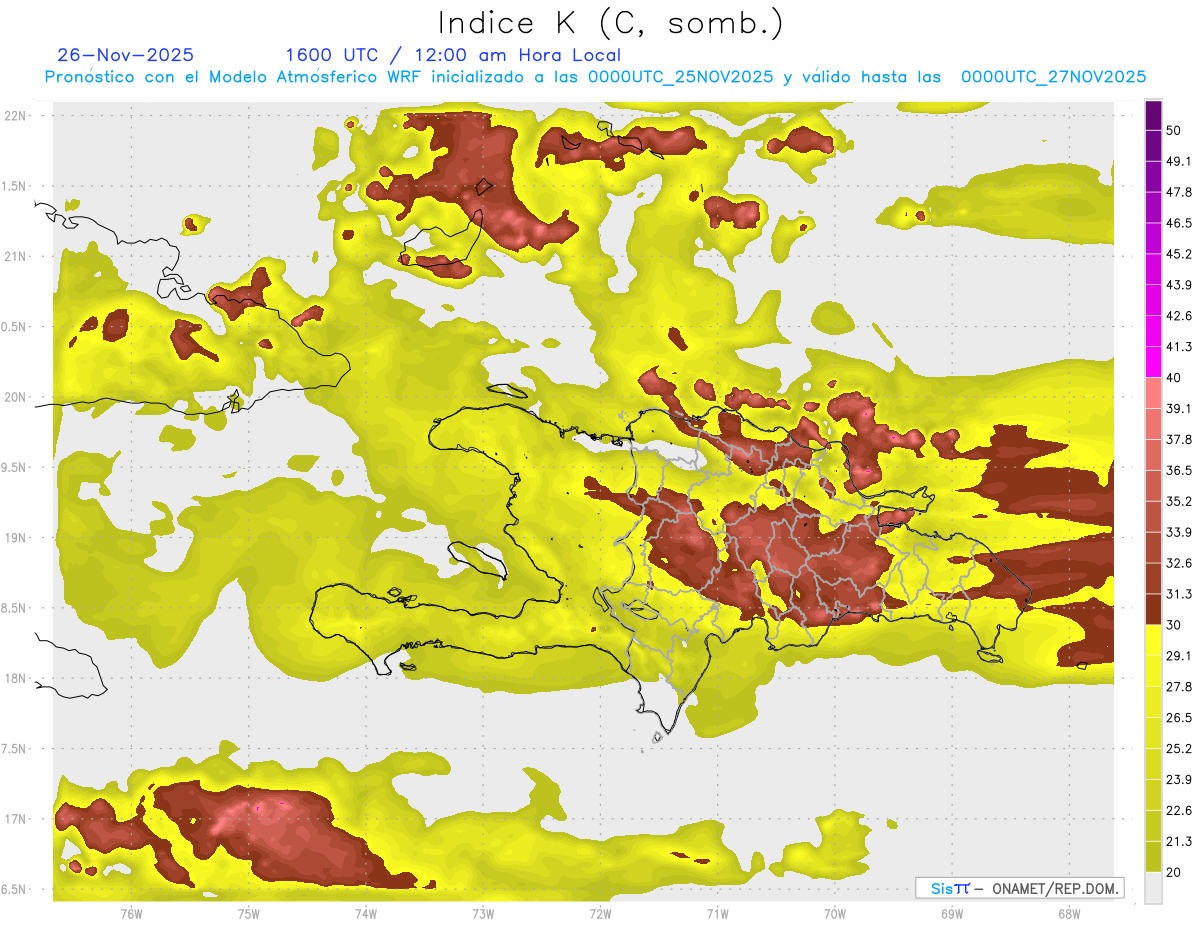Click colorbar value "45.2"
This screenshot has width=1200, height=927.
click(1179, 254)
